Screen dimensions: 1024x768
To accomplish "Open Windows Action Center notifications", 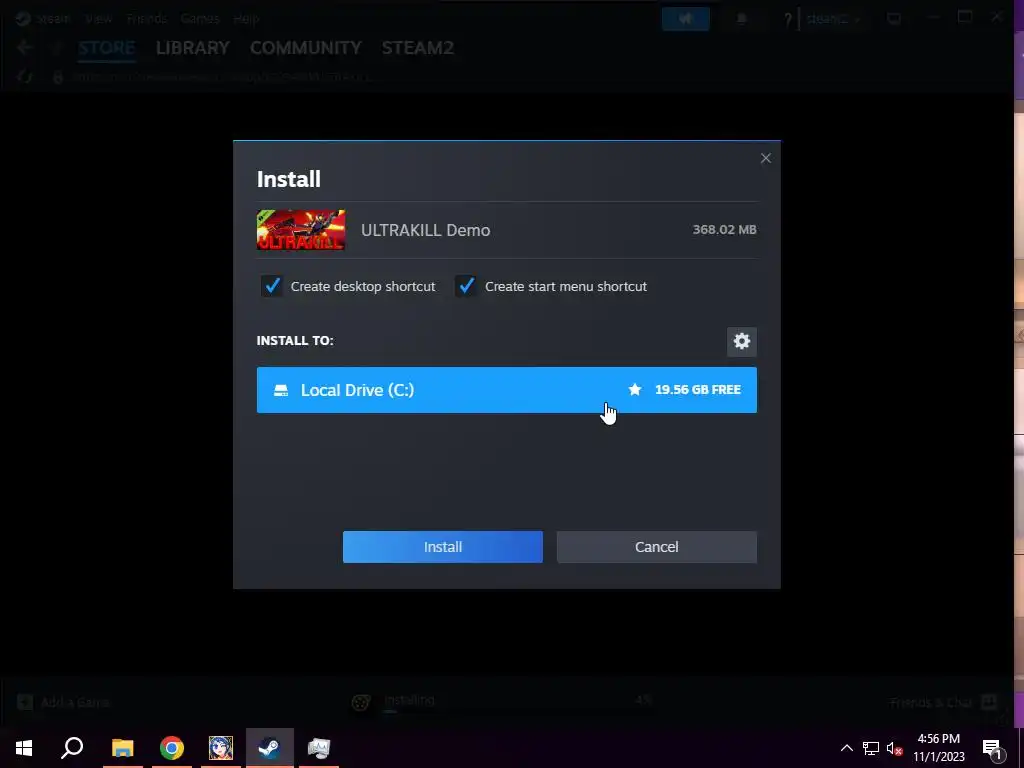I will click(992, 748).
